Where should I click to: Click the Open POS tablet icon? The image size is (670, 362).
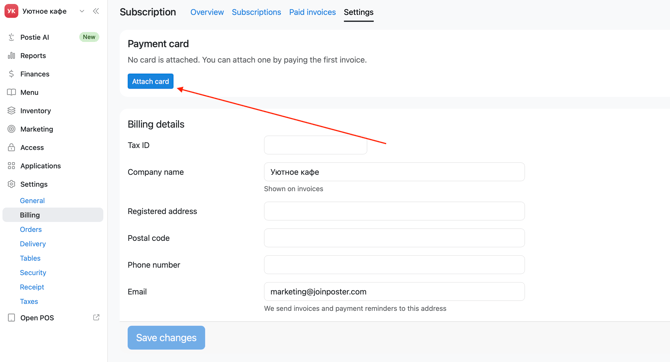coord(12,318)
